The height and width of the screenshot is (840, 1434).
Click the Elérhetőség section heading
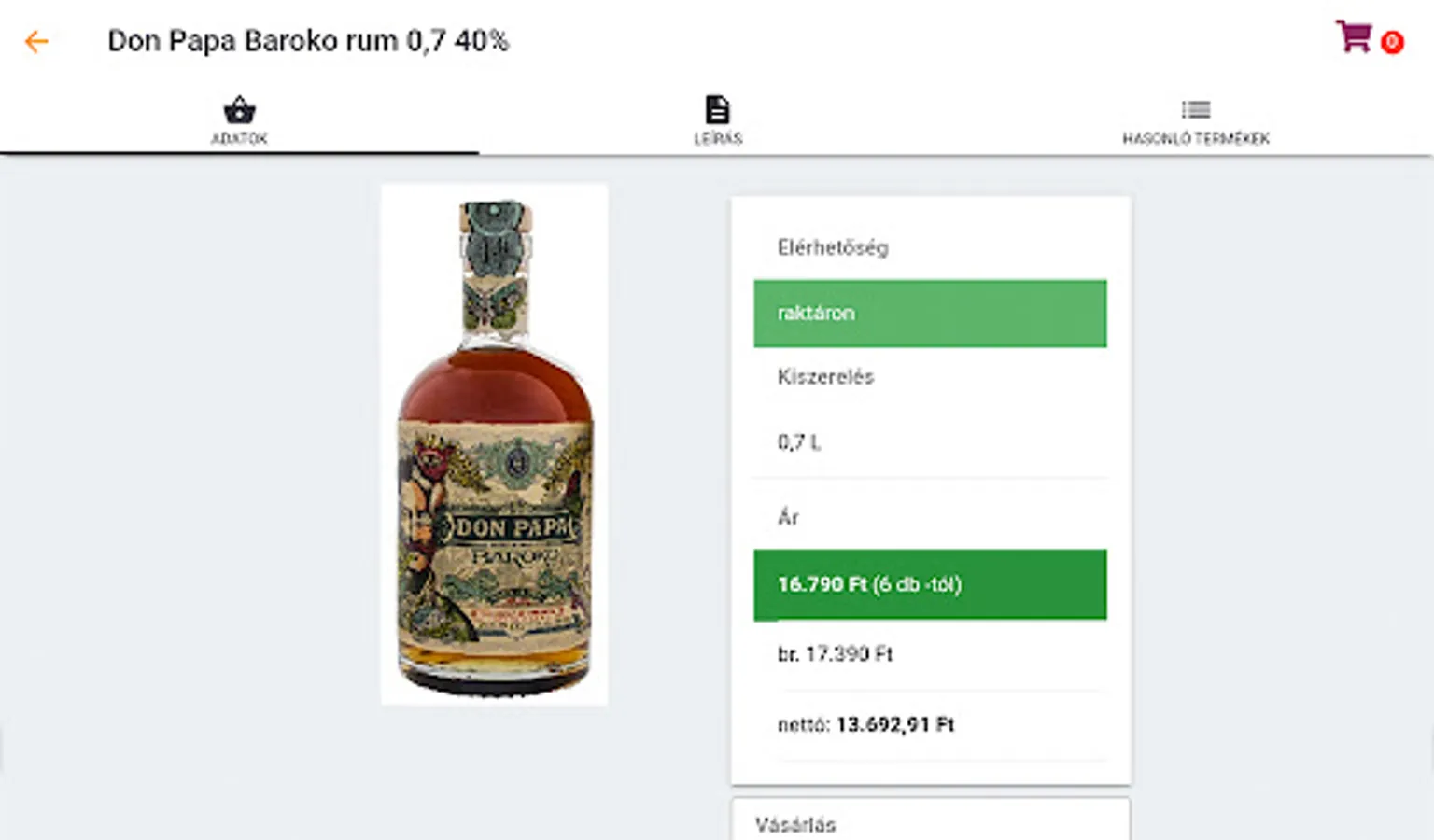[833, 247]
